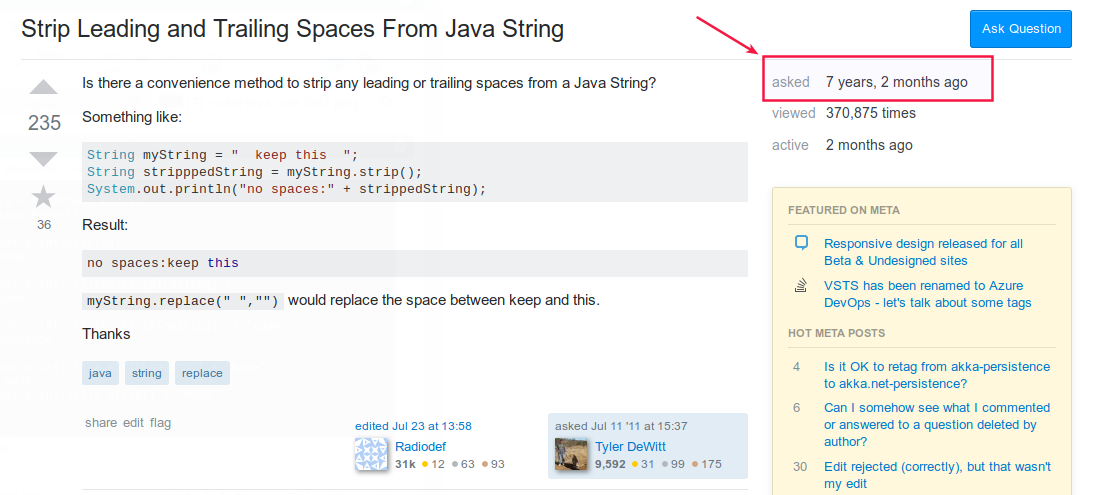
Task: Open the edited Jul 23 at 13:58 revision link
Action: (413, 426)
